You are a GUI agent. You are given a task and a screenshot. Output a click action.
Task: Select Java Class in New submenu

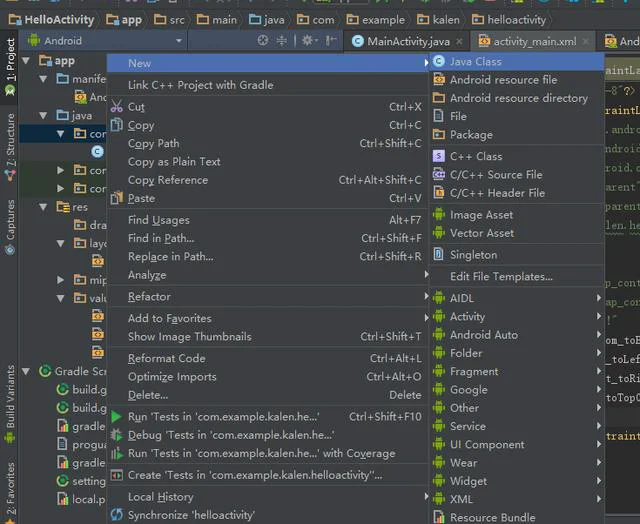click(516, 62)
